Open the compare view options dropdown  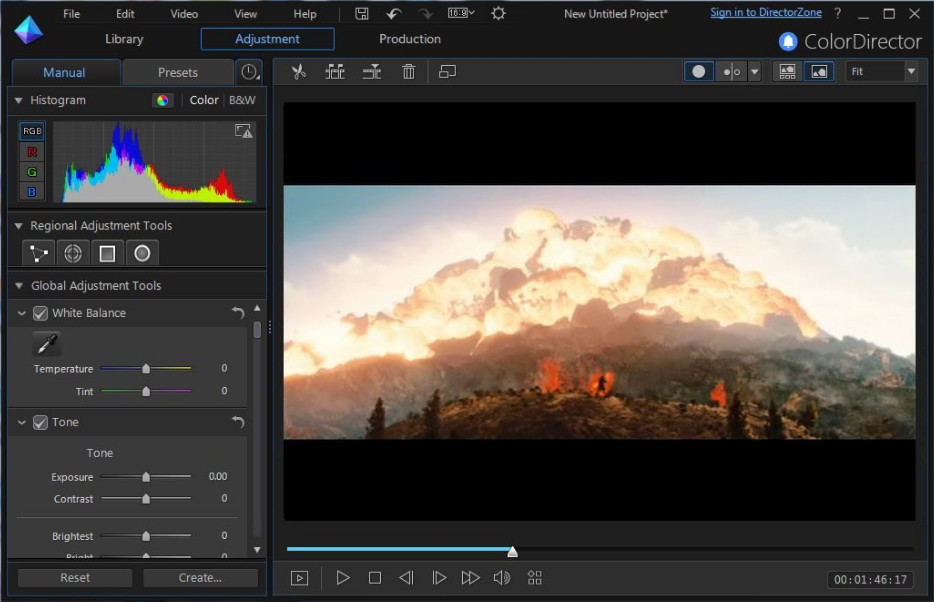coord(755,71)
